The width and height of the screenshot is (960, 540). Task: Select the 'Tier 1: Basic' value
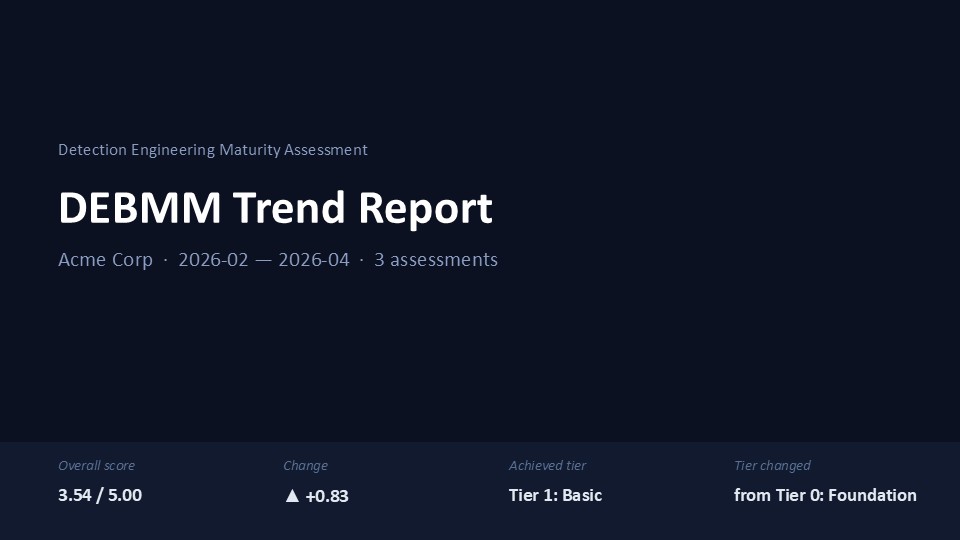(x=555, y=495)
